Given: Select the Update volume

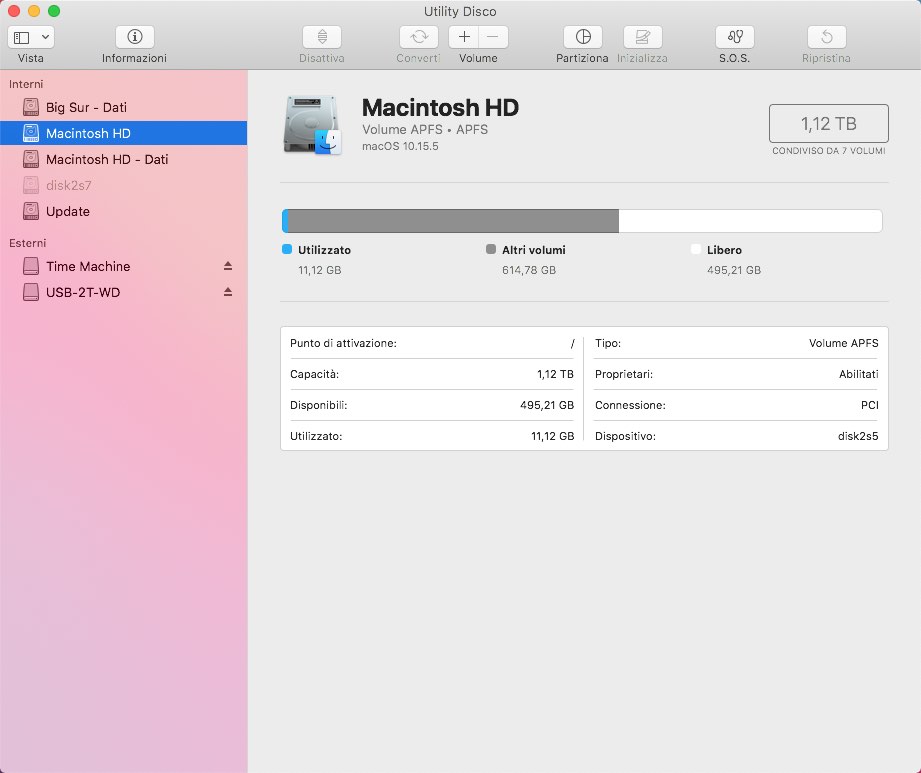Looking at the screenshot, I should (123, 211).
